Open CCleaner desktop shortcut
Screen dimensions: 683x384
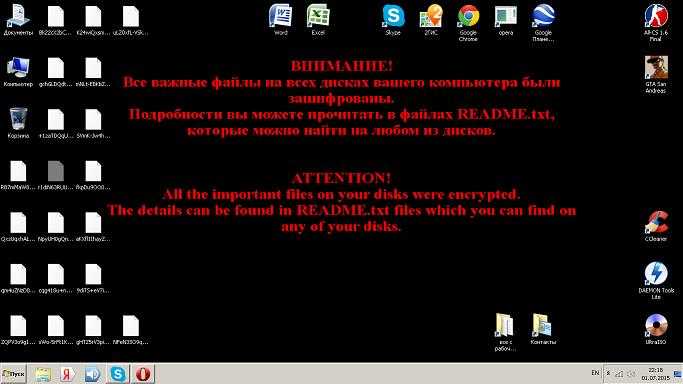pos(656,226)
